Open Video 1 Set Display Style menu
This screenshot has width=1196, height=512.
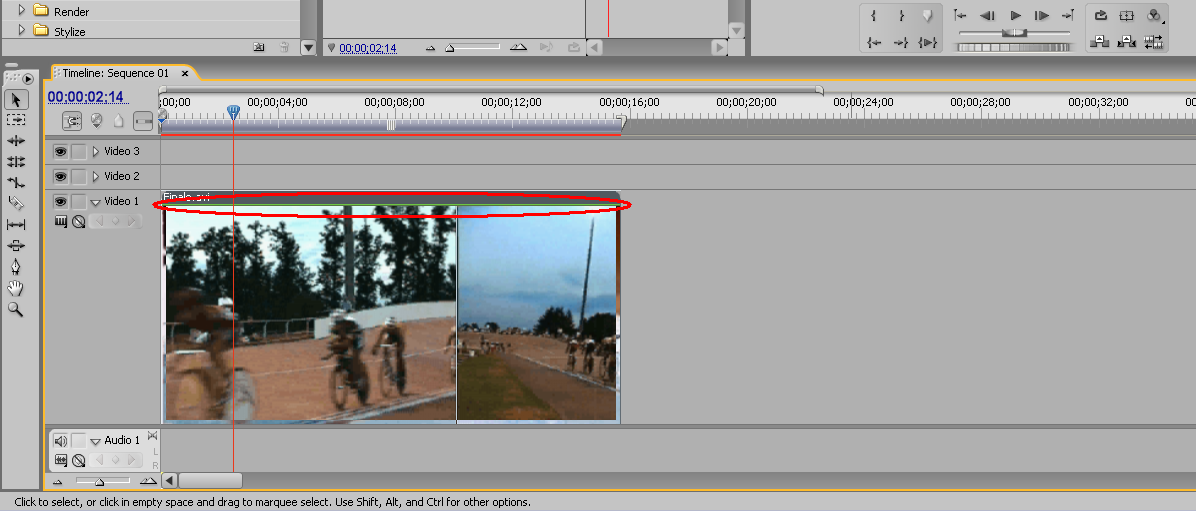[x=61, y=222]
